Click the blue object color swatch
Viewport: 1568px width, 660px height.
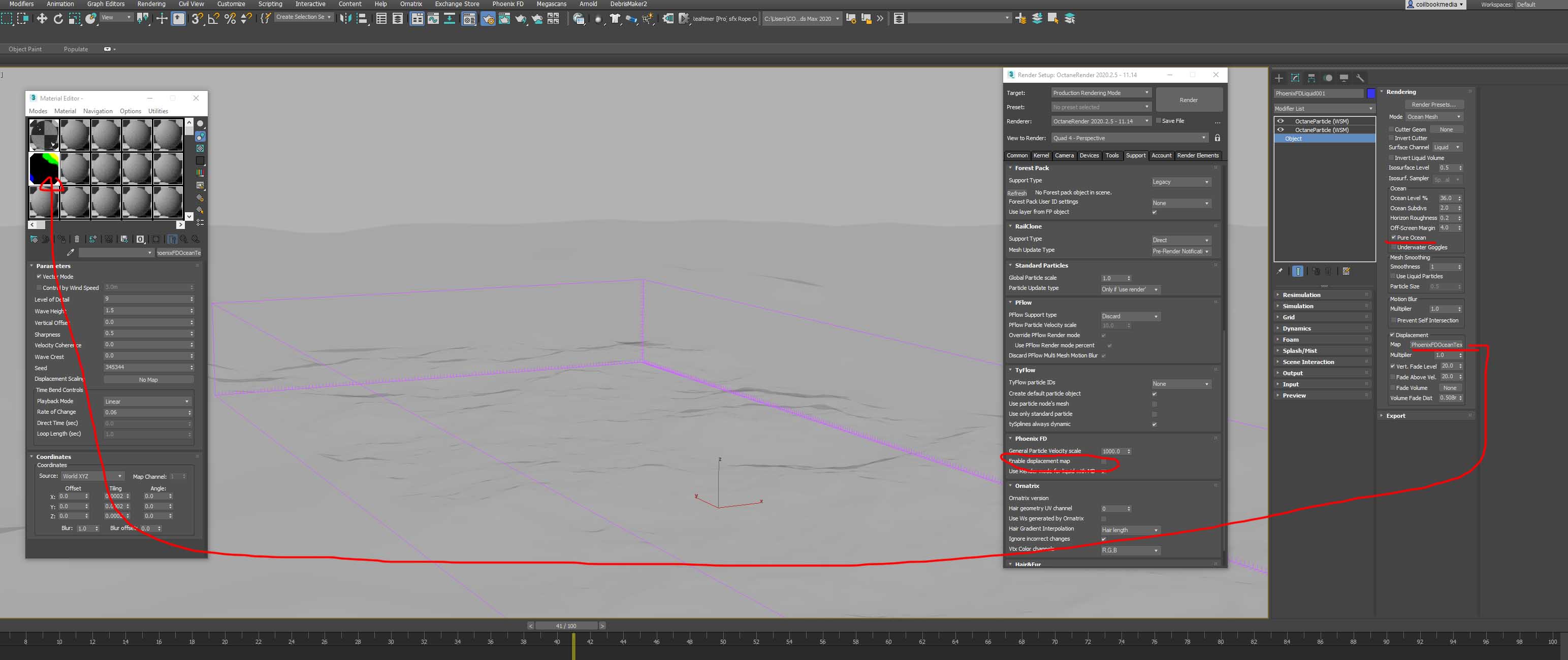coord(1371,93)
